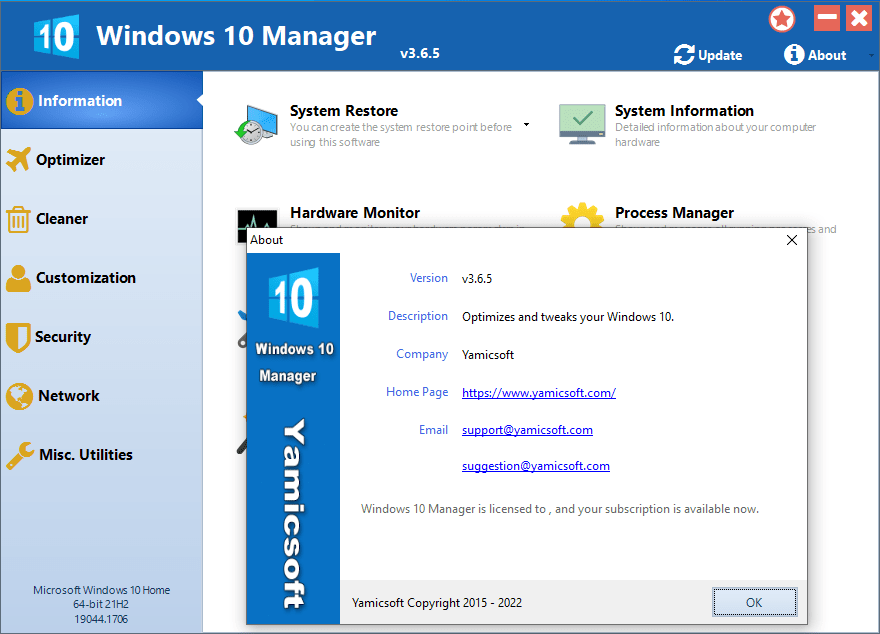Click the System Restore monitor icon
The image size is (880, 634).
(x=256, y=125)
